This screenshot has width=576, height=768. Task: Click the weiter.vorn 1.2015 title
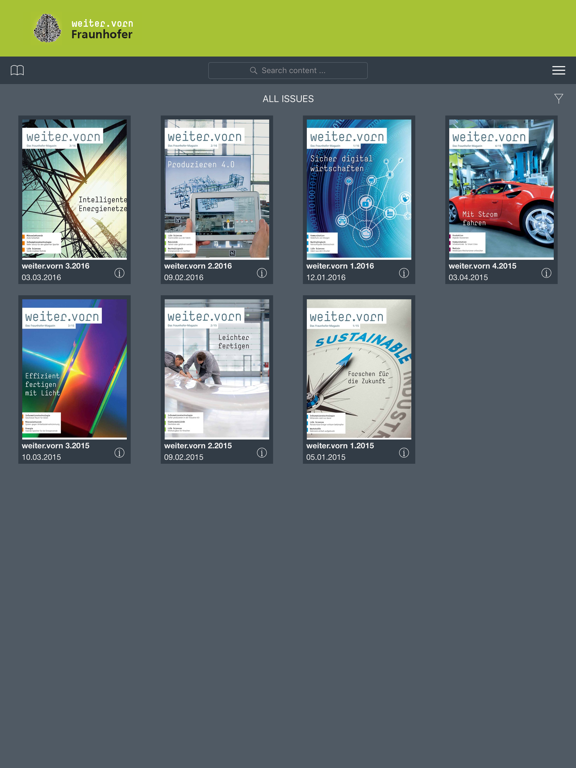click(340, 446)
